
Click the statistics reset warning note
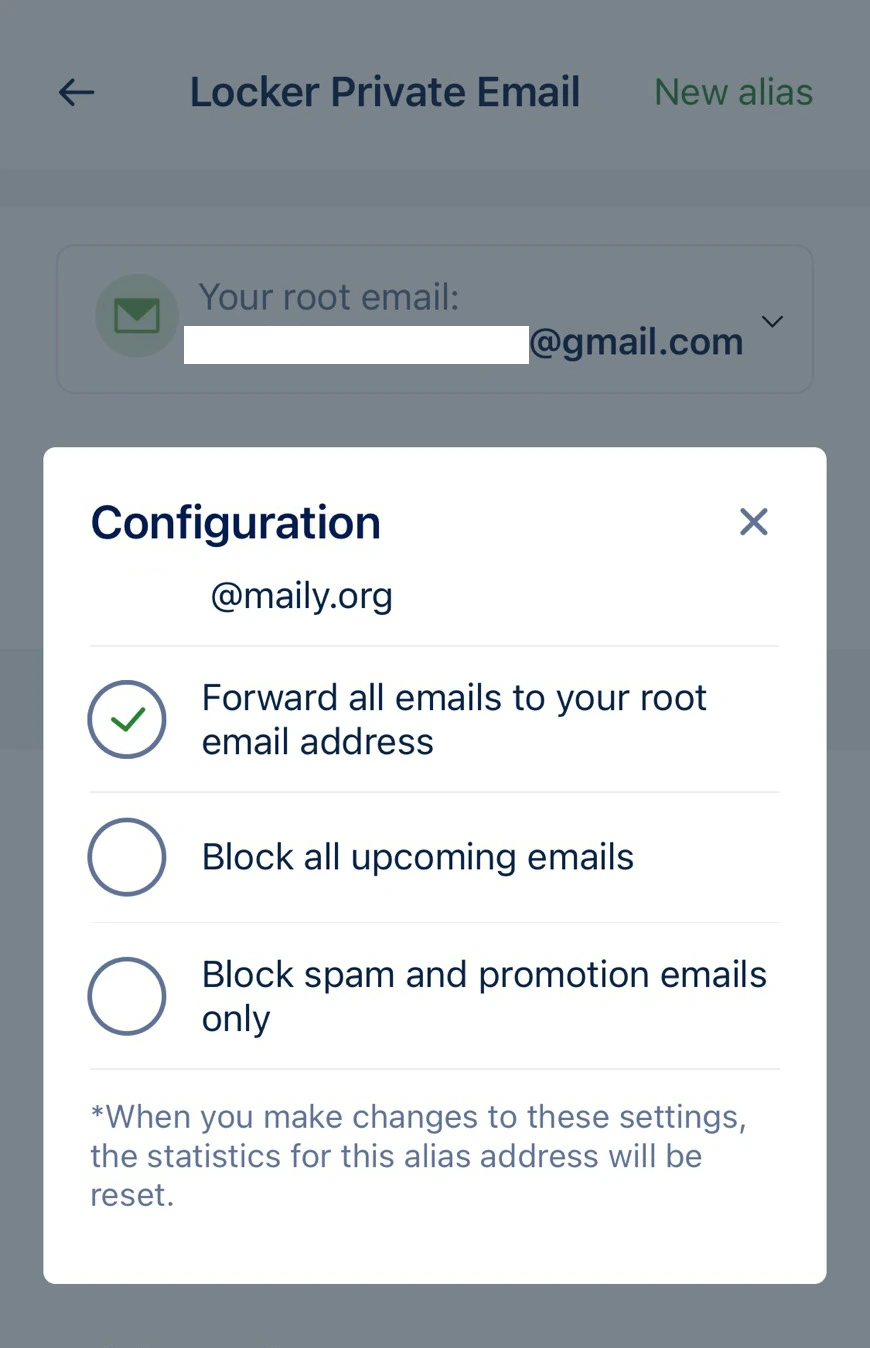click(x=418, y=1155)
